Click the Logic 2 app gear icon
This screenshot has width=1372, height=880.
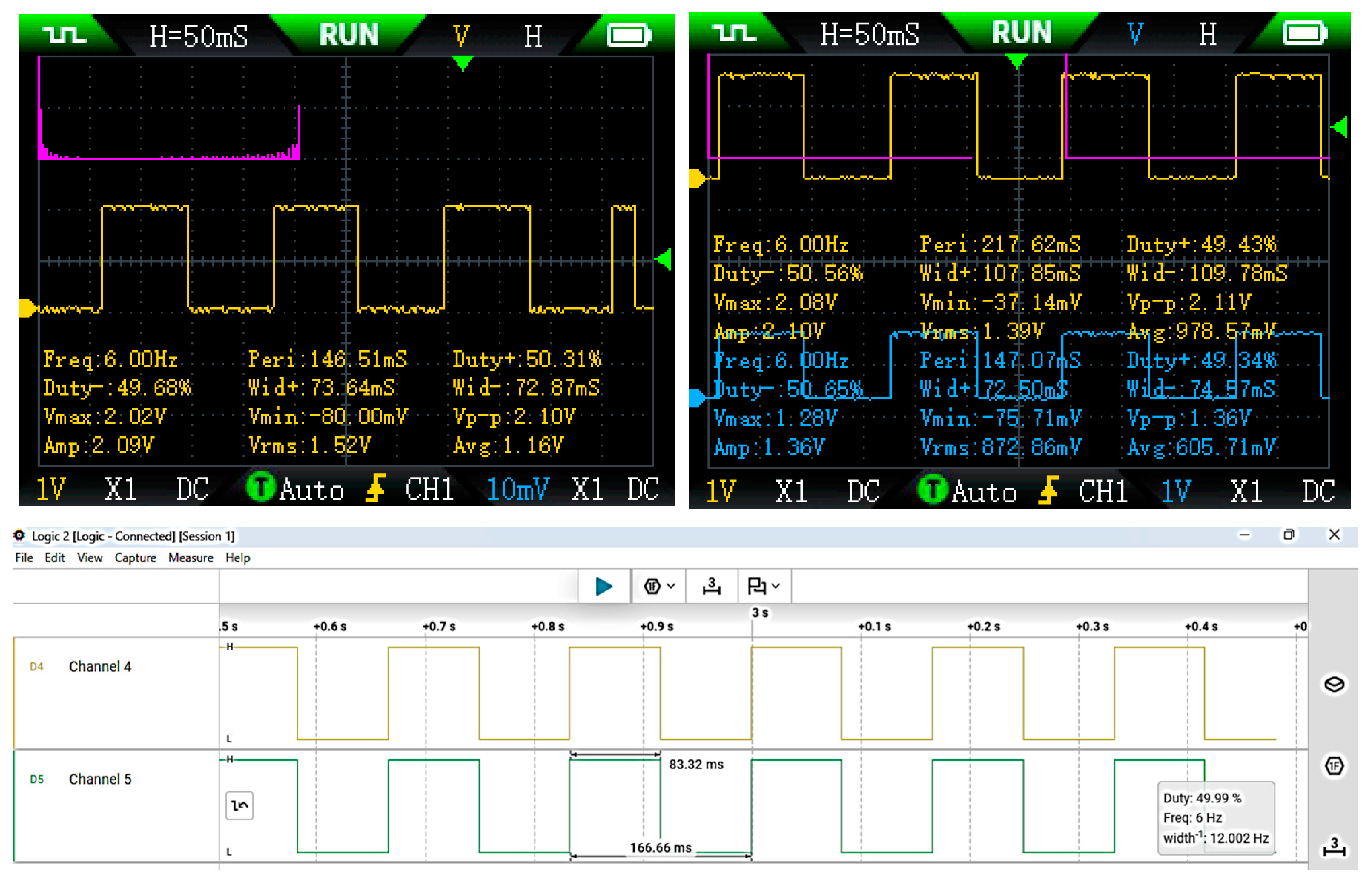pyautogui.click(x=19, y=535)
